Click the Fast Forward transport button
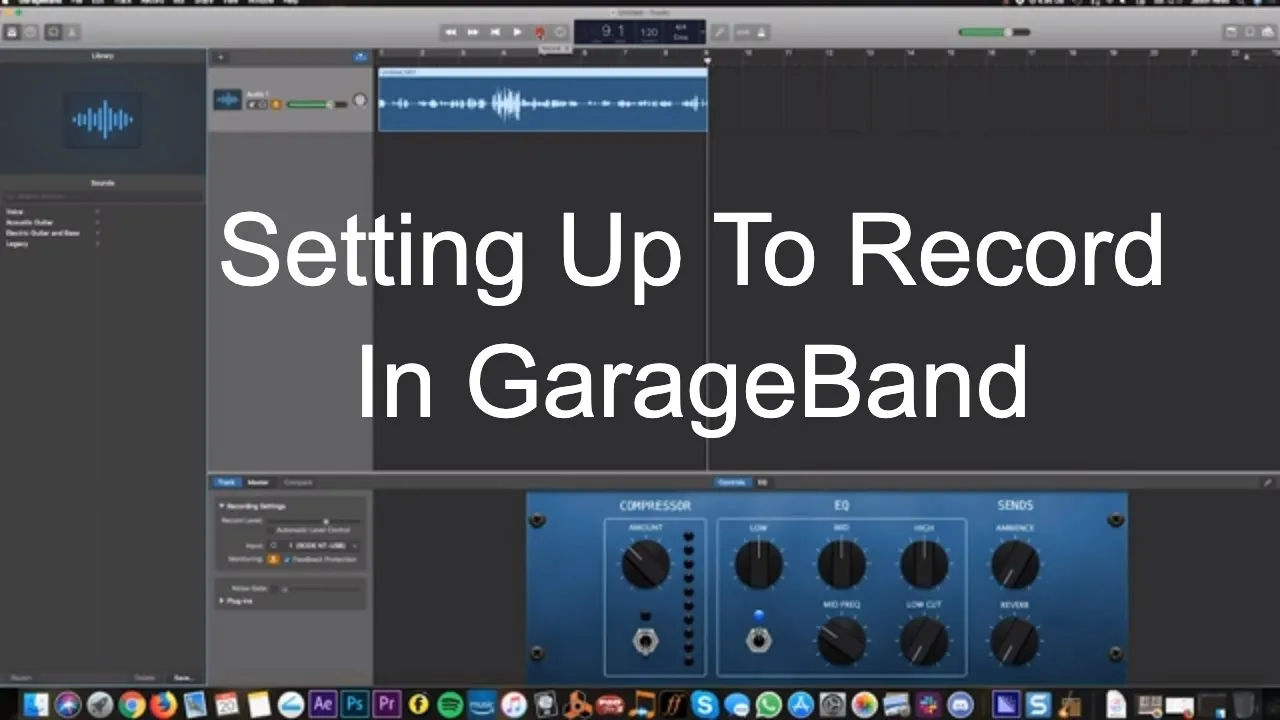Viewport: 1280px width, 720px height. pos(473,32)
